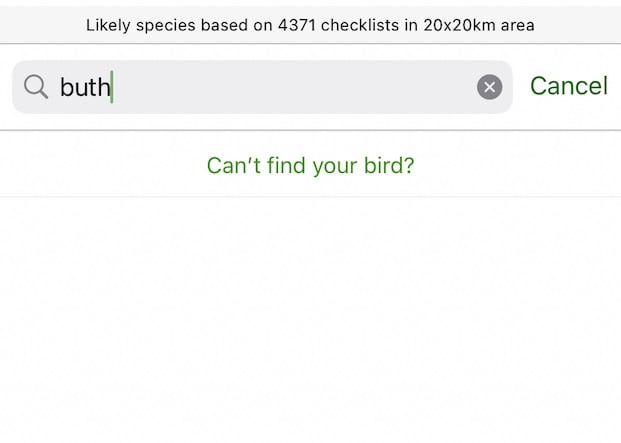Open the "Can't find your bird?" link
Image resolution: width=621 pixels, height=443 pixels.
point(310,165)
